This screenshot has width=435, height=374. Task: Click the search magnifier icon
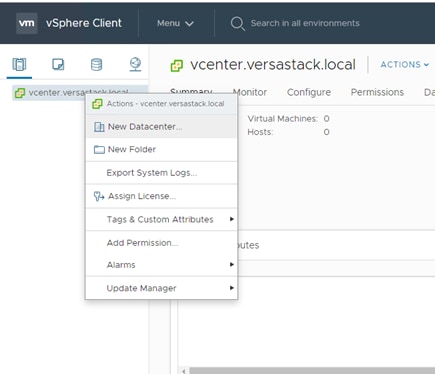tap(238, 24)
